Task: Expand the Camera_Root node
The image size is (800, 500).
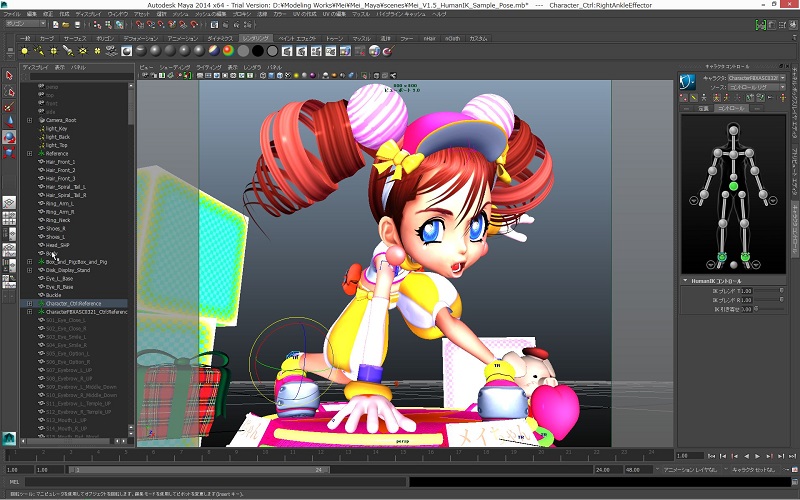Action: pos(29,120)
